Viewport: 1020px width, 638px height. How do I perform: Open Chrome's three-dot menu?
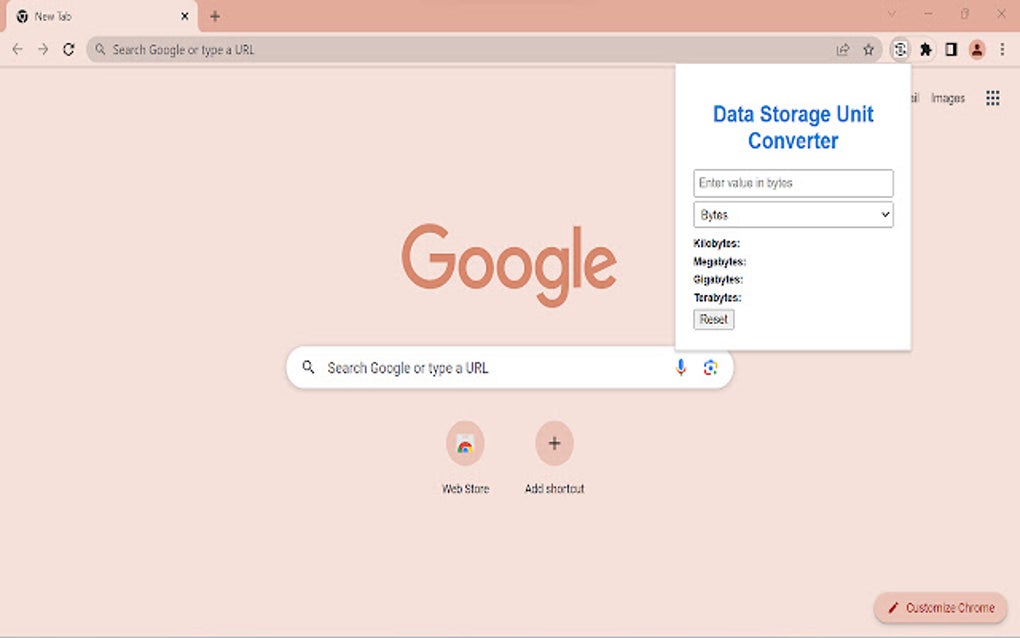pyautogui.click(x=1002, y=49)
